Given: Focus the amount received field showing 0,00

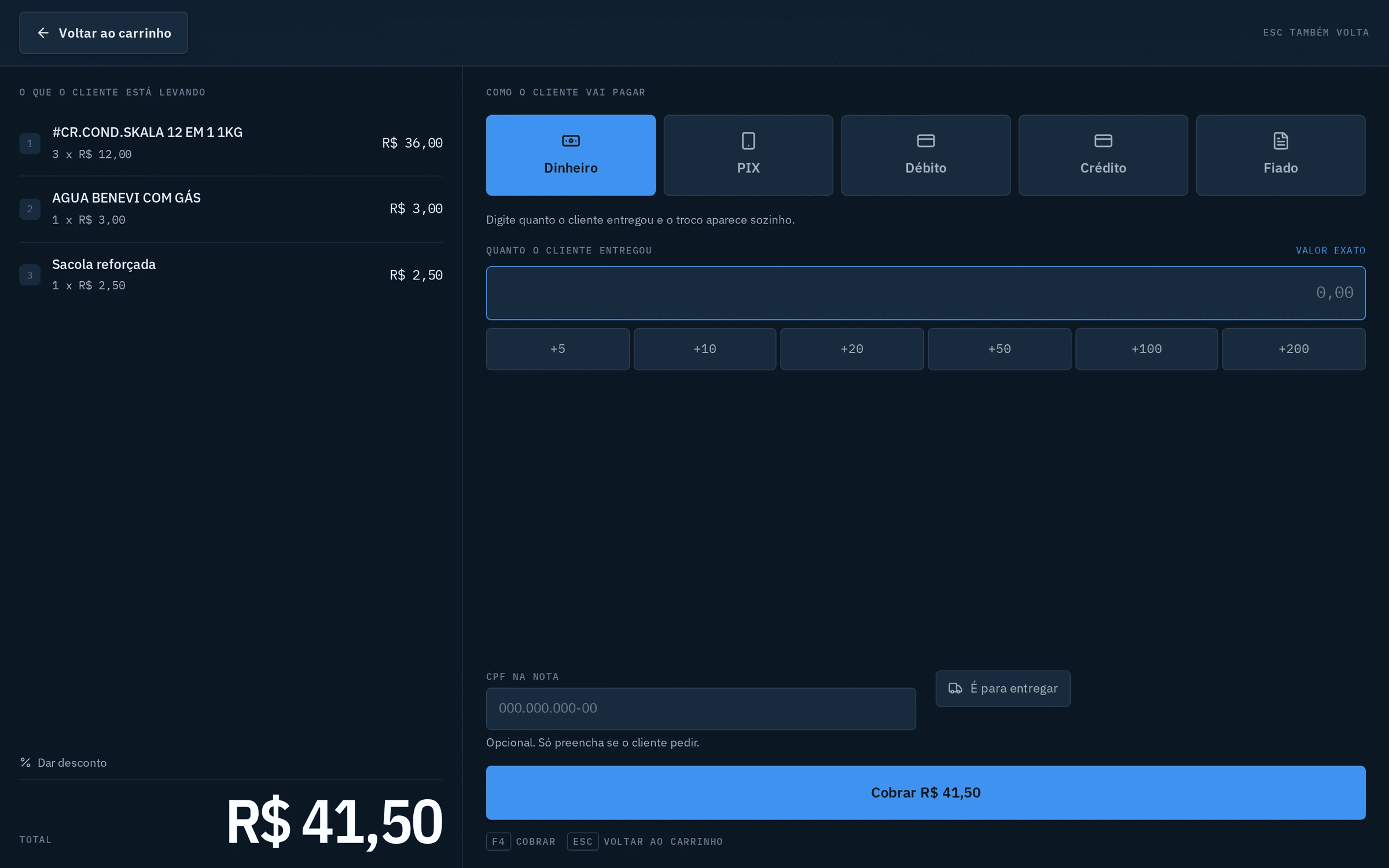Looking at the screenshot, I should 926,293.
